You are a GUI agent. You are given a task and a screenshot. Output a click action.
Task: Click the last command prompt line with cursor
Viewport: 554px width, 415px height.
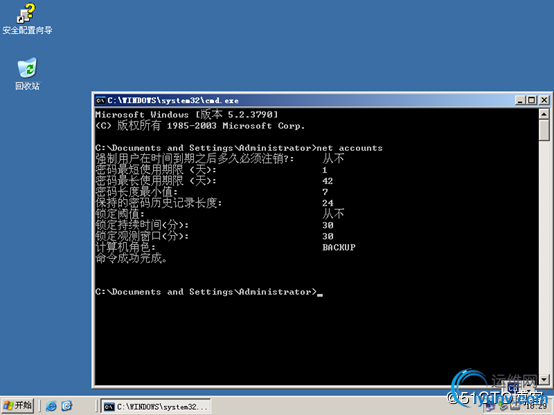click(209, 292)
